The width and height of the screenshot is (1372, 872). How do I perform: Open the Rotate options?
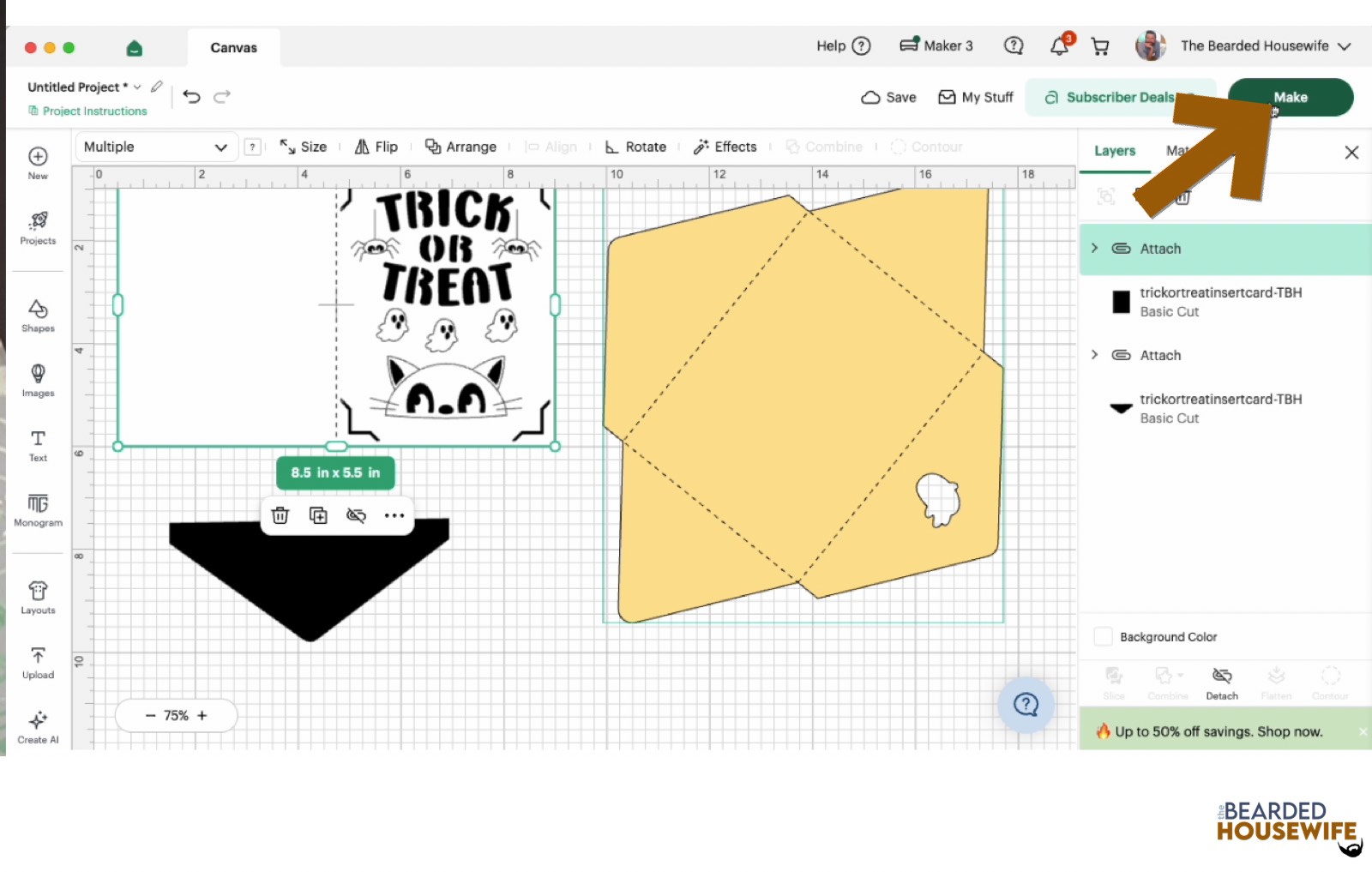(635, 147)
